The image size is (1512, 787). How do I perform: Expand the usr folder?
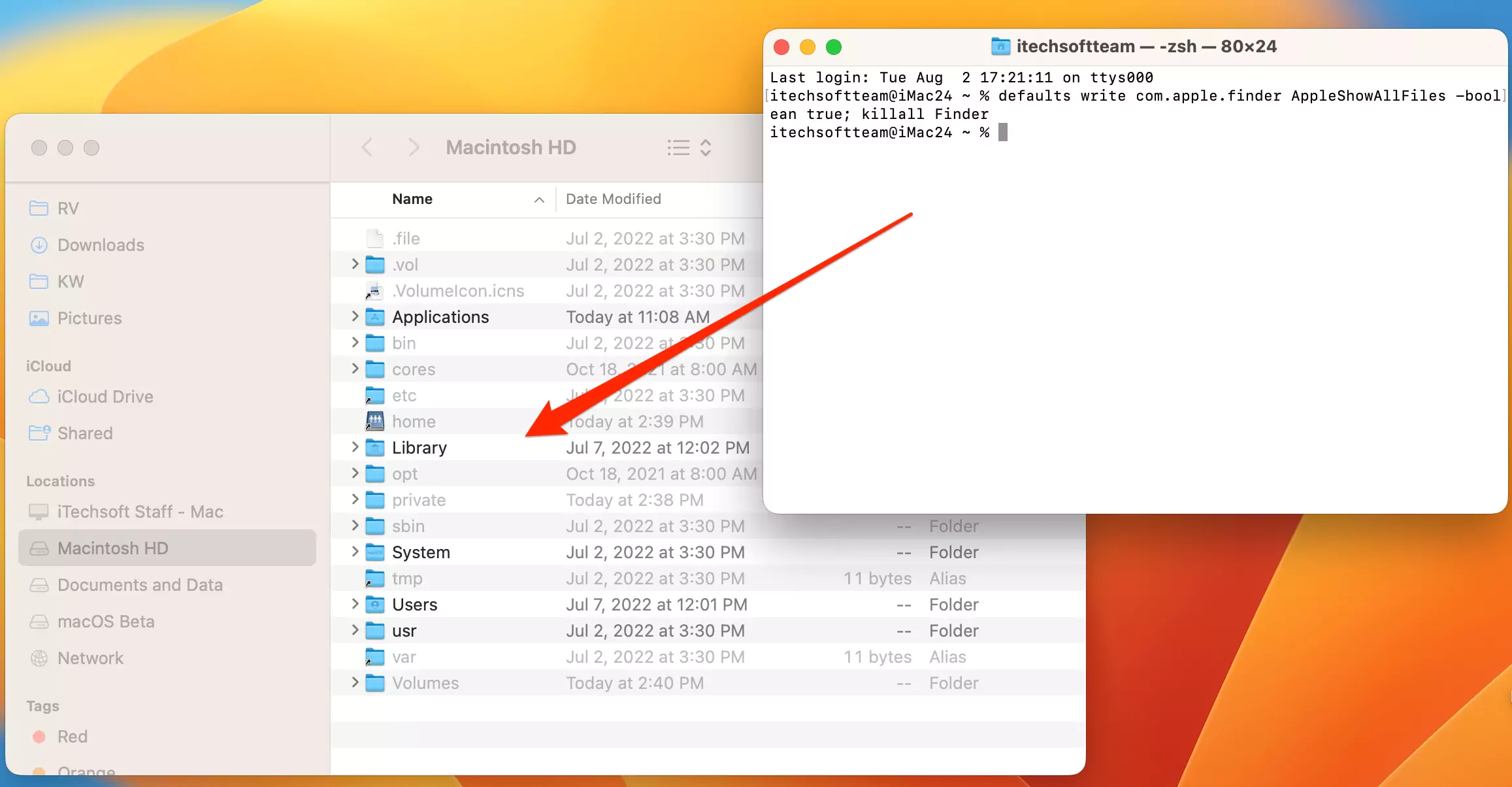point(355,630)
